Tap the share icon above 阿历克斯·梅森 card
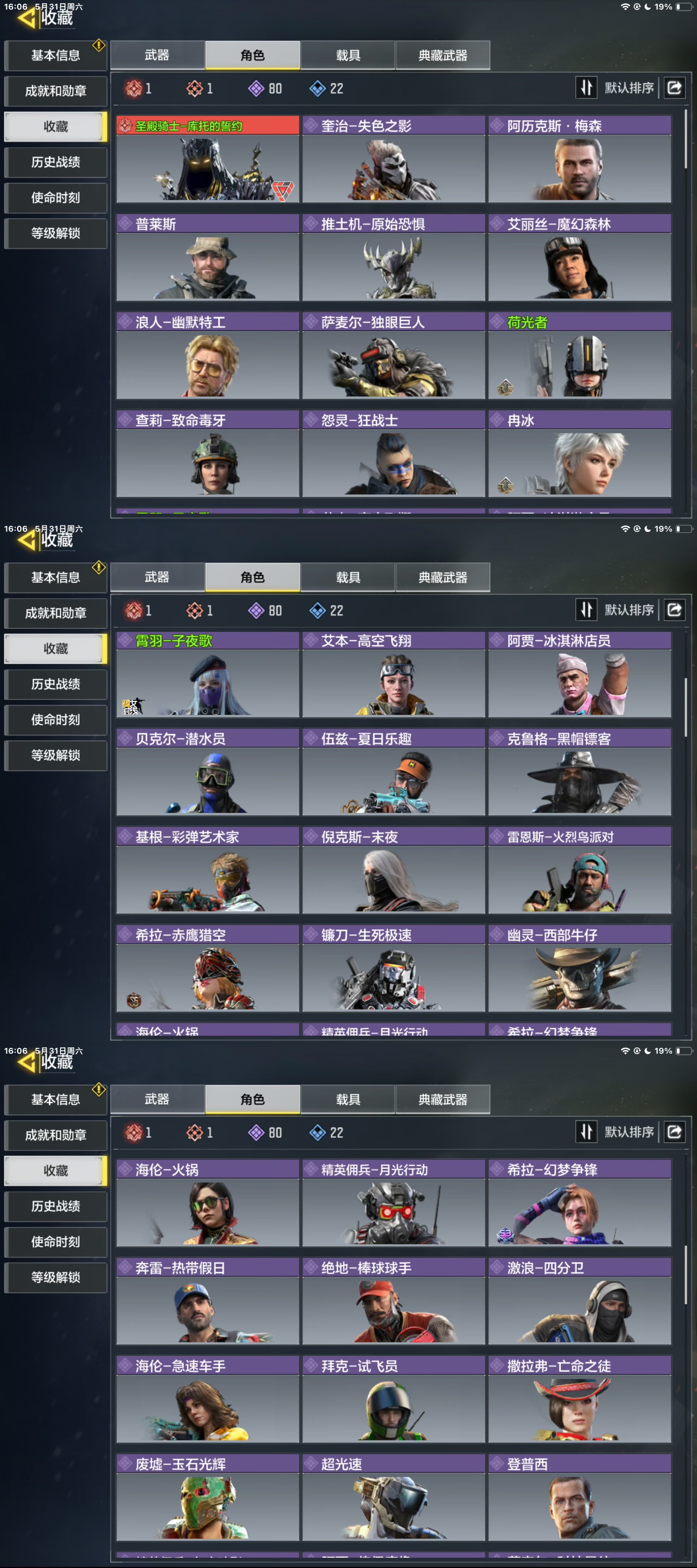697x1568 pixels. [x=675, y=88]
